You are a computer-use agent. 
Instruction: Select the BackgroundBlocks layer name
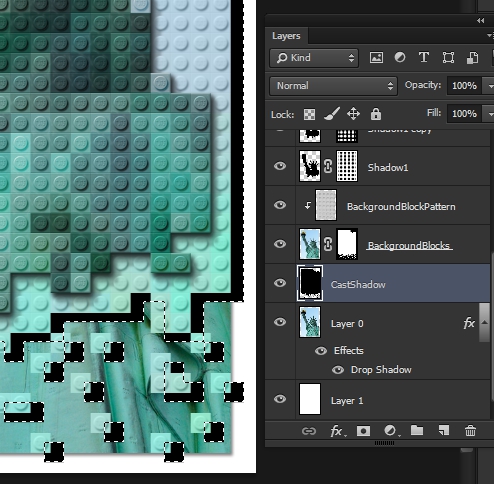pos(409,246)
